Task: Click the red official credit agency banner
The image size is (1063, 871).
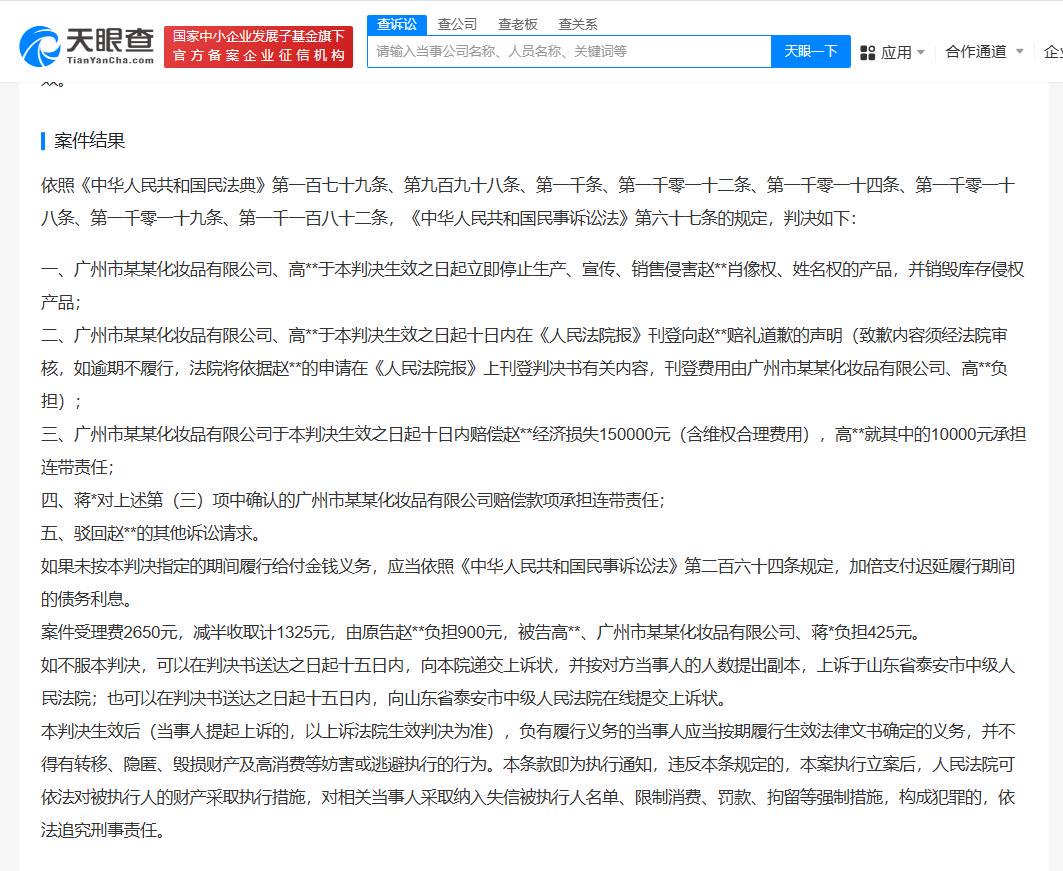Action: point(258,47)
